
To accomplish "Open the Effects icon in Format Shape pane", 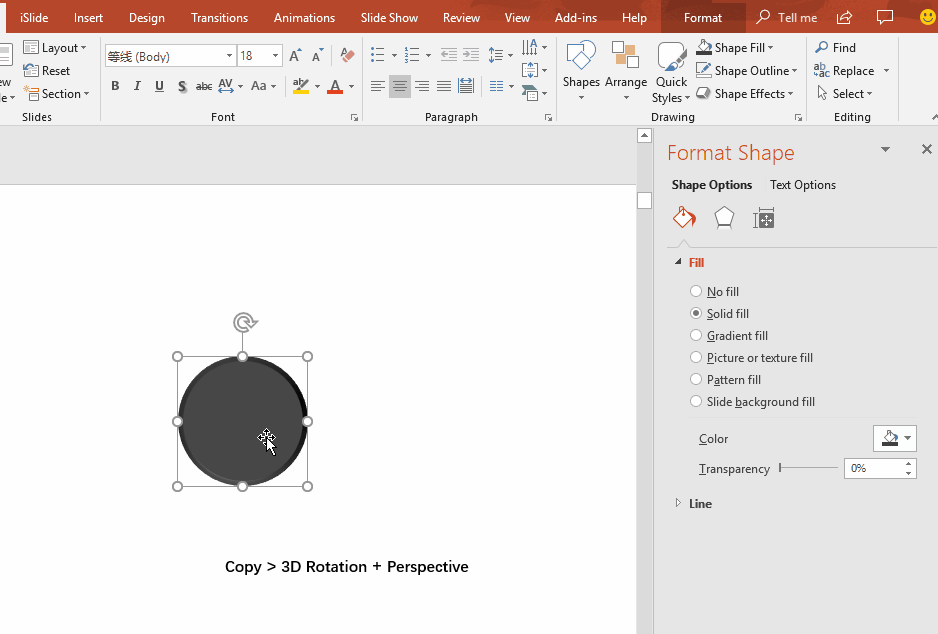I will click(723, 217).
